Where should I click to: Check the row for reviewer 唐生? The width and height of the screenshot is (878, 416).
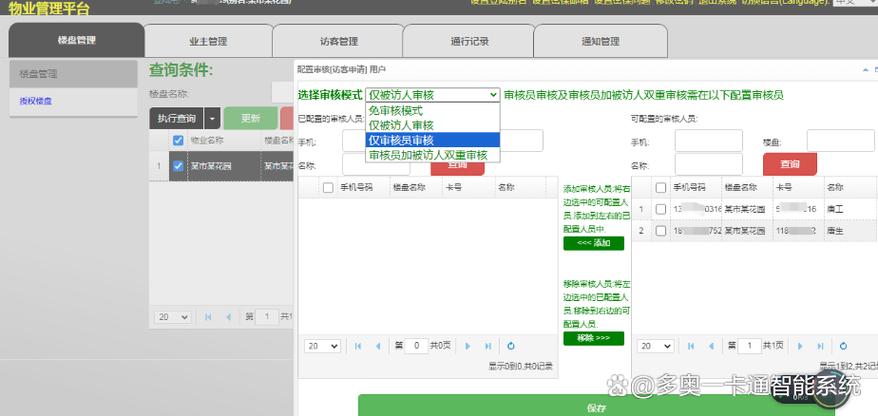[x=661, y=231]
